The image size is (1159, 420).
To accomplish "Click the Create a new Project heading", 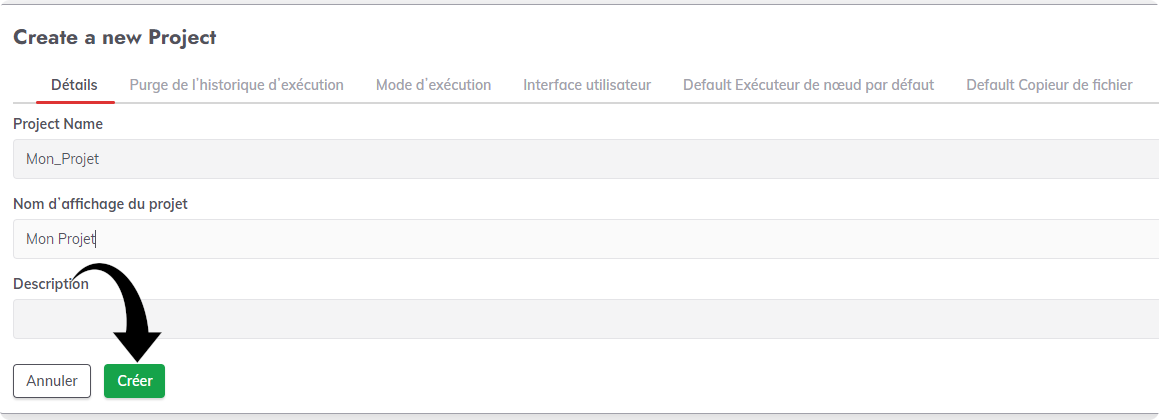I will [x=115, y=38].
